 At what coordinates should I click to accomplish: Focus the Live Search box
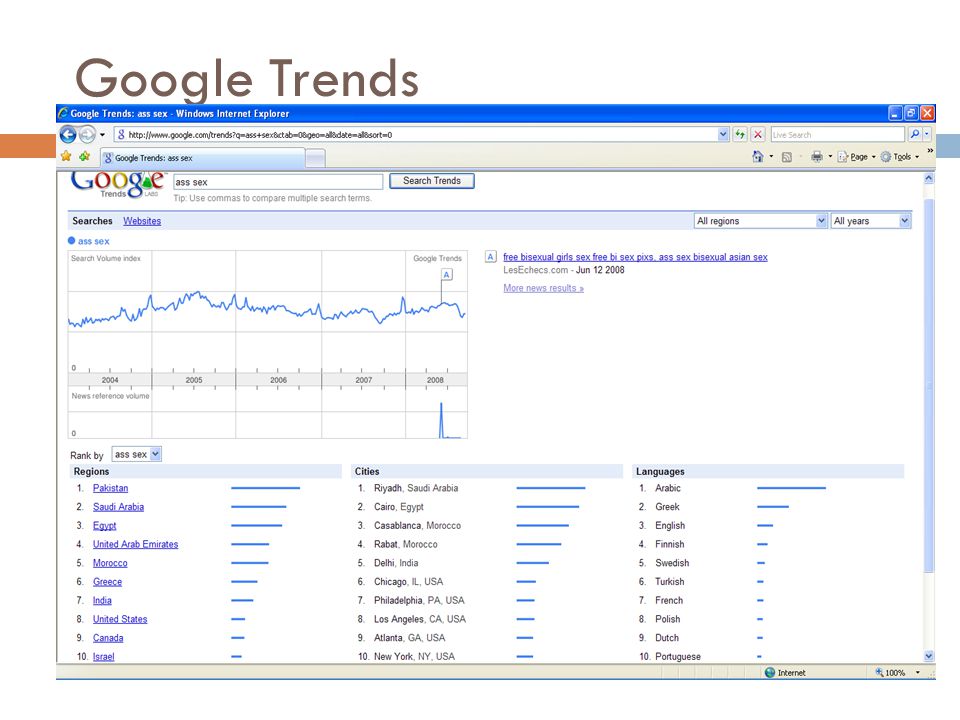837,135
